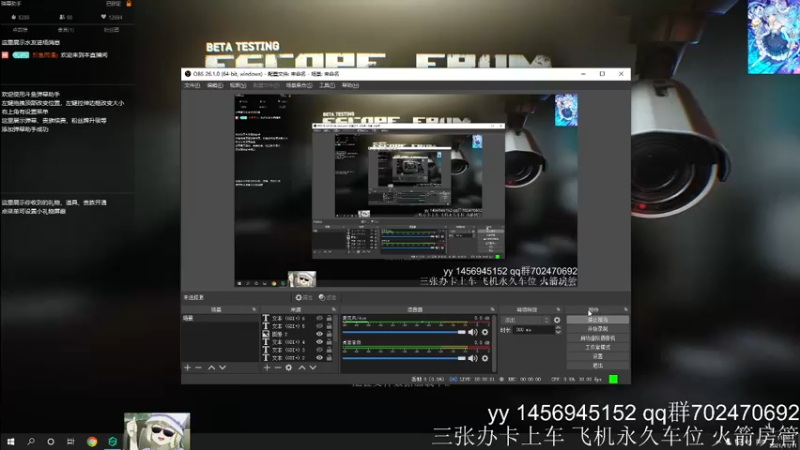Move the scene up in the Scenes panel

[211, 367]
